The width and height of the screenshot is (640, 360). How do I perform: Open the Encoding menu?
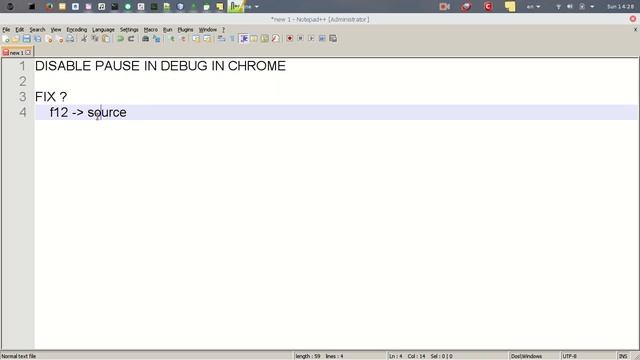pyautogui.click(x=77, y=29)
